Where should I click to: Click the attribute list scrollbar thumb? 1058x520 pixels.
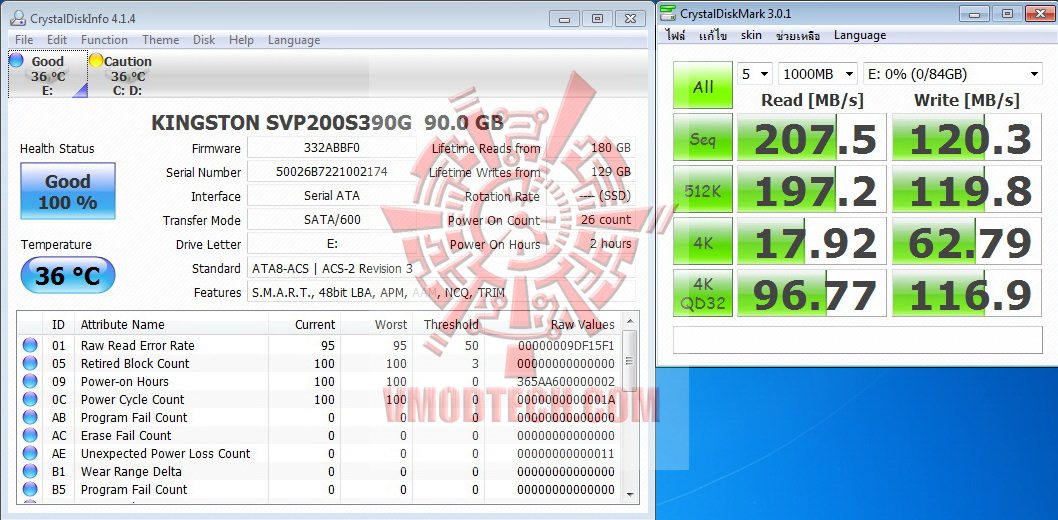(x=629, y=362)
